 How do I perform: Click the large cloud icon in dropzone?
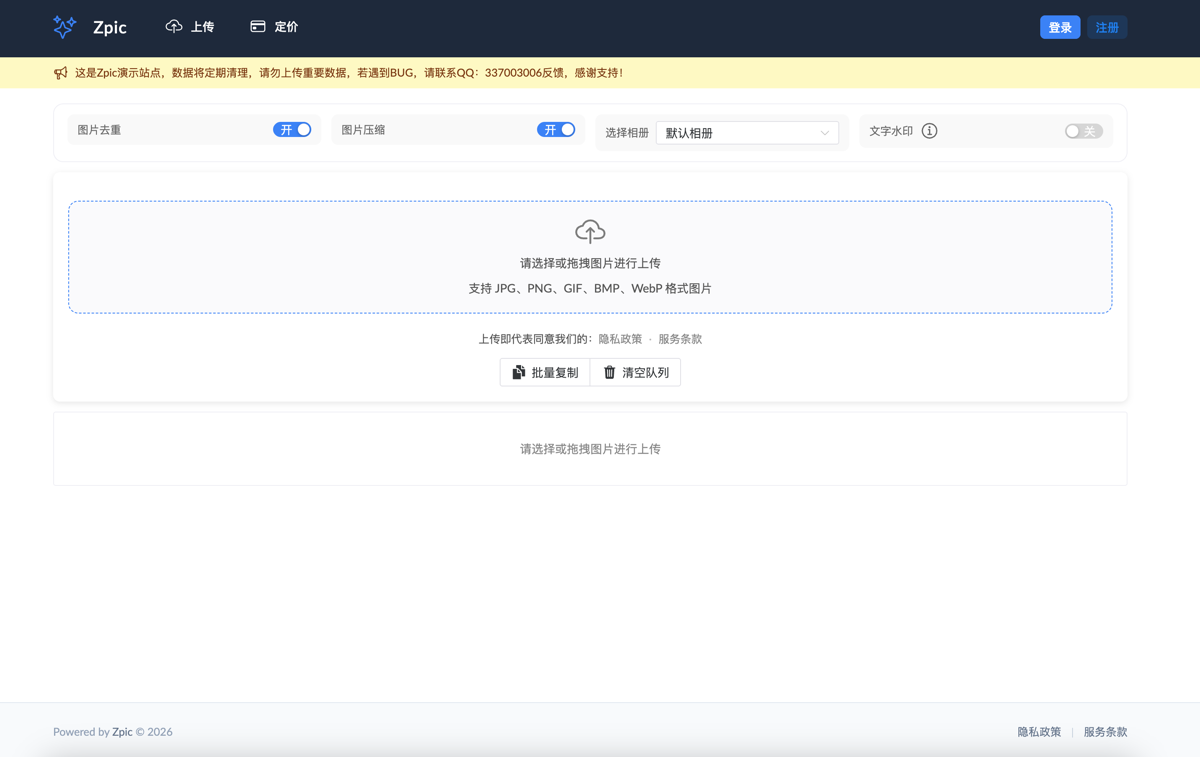(590, 232)
